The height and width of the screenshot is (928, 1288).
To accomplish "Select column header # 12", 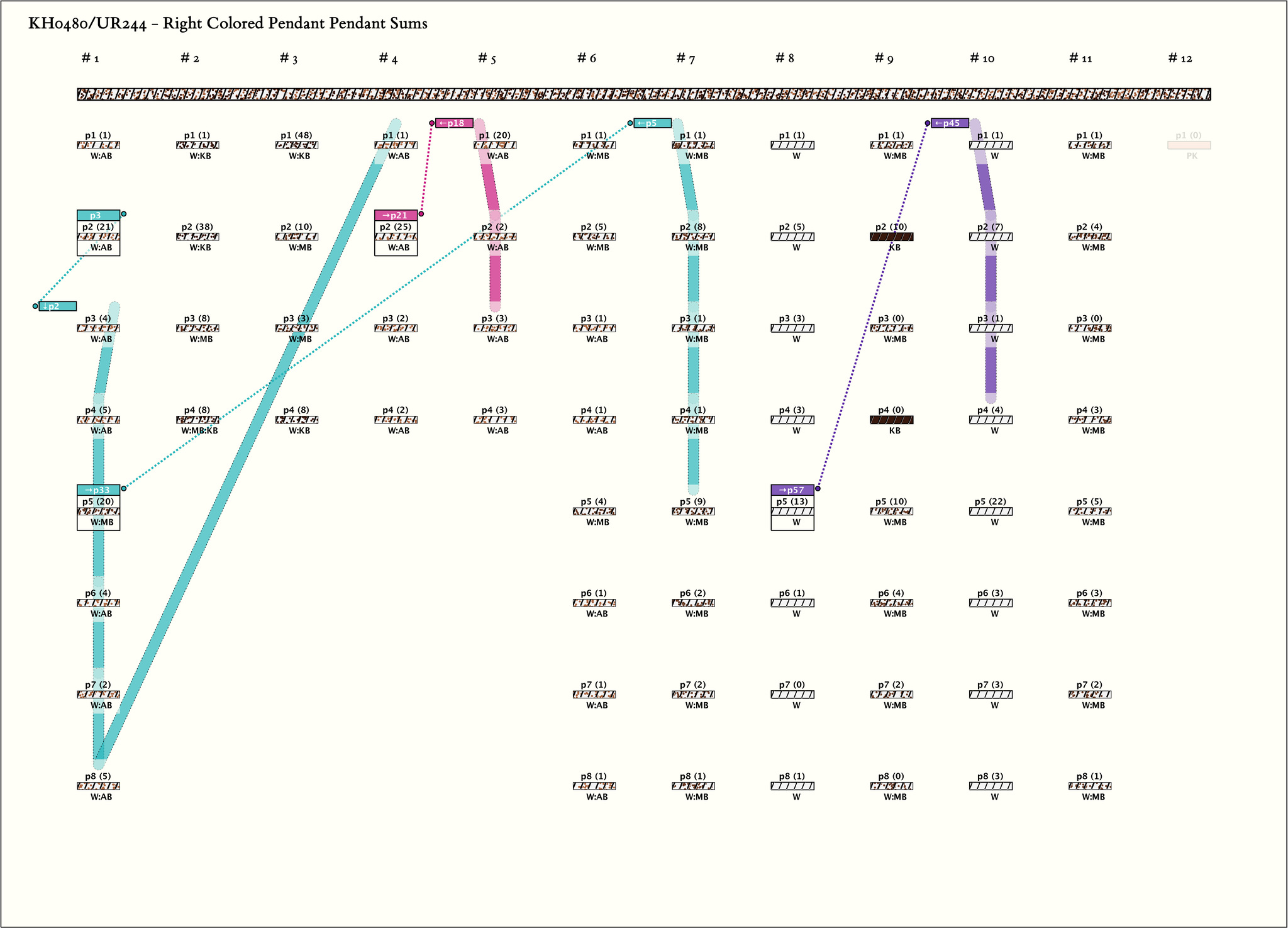I will [1180, 59].
